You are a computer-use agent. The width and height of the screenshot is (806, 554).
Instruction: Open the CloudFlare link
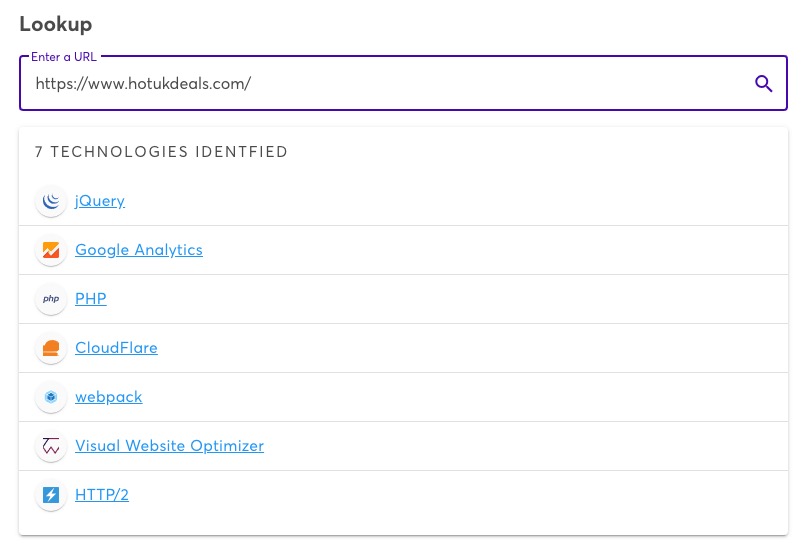tap(116, 348)
